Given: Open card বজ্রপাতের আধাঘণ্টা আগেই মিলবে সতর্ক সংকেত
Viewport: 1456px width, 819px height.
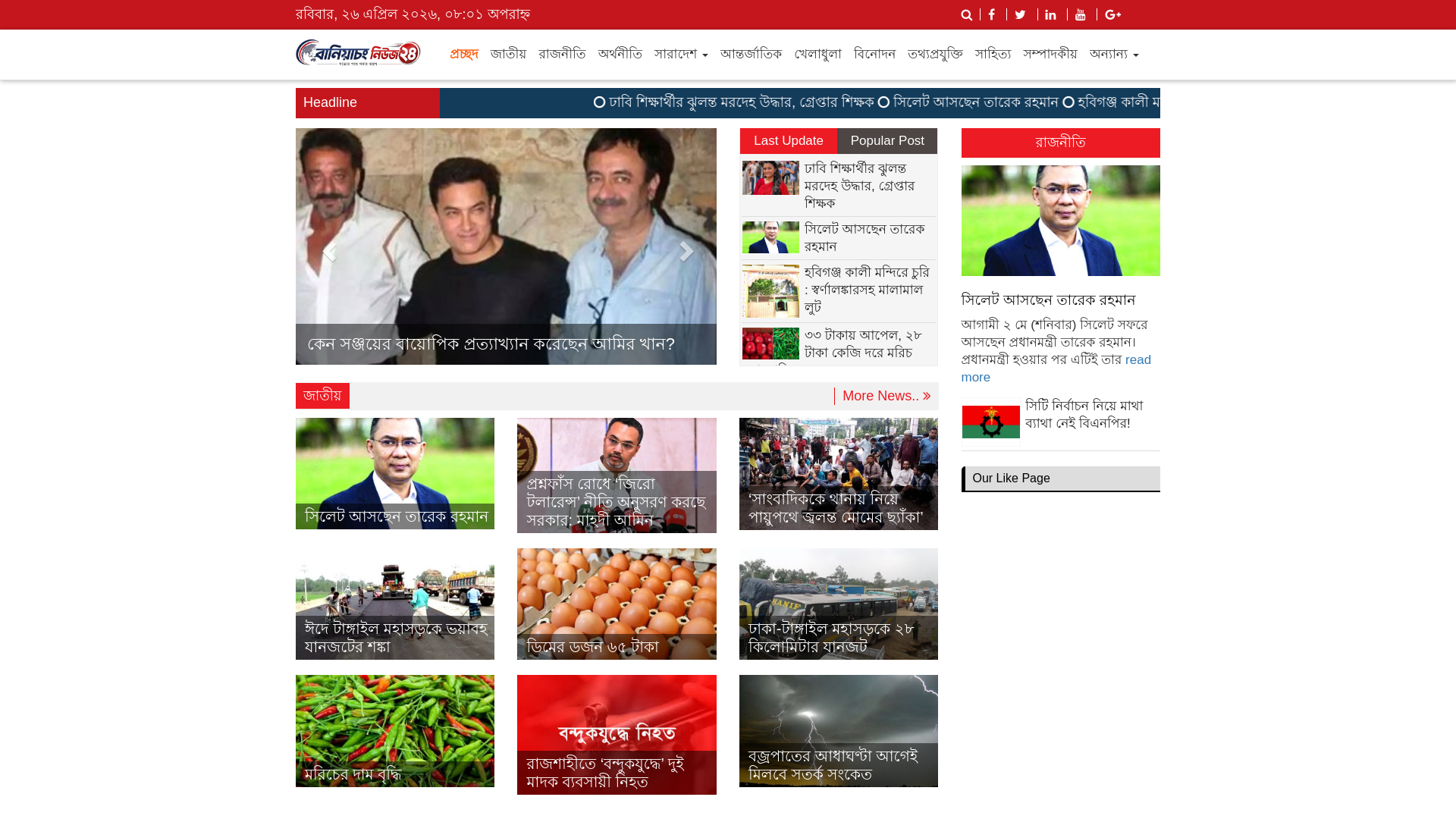Looking at the screenshot, I should pos(839,731).
